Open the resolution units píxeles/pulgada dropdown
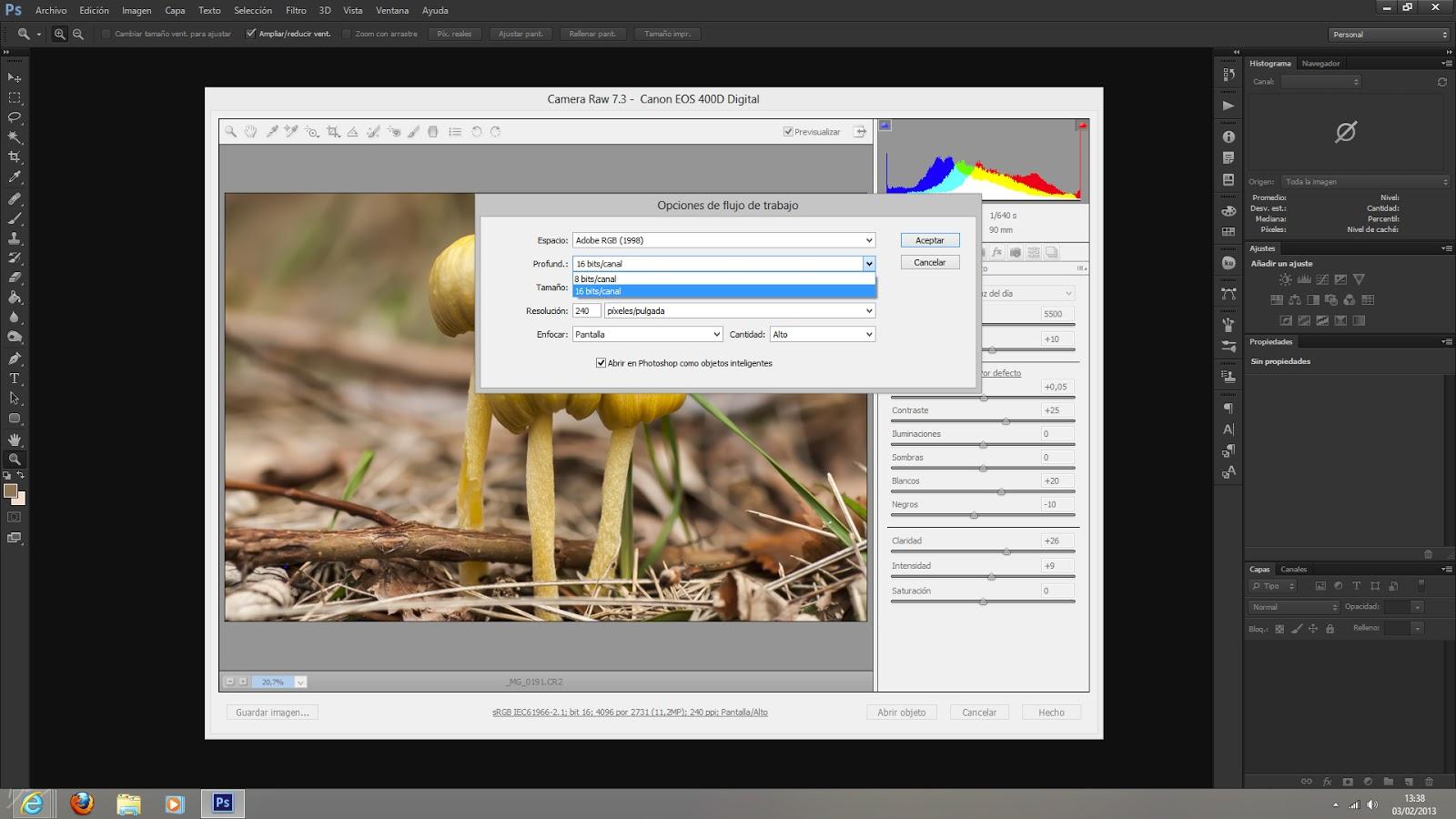The image size is (1456, 819). pyautogui.click(x=739, y=311)
